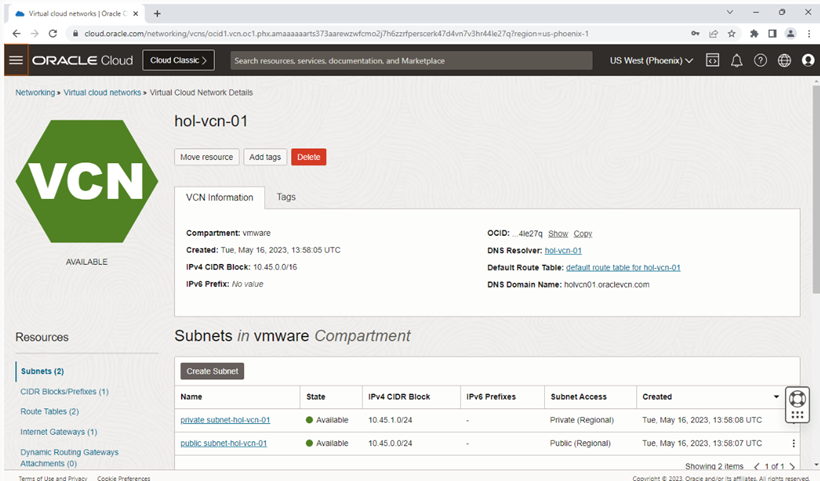
Task: Click the browser address bar URL
Action: point(336,33)
